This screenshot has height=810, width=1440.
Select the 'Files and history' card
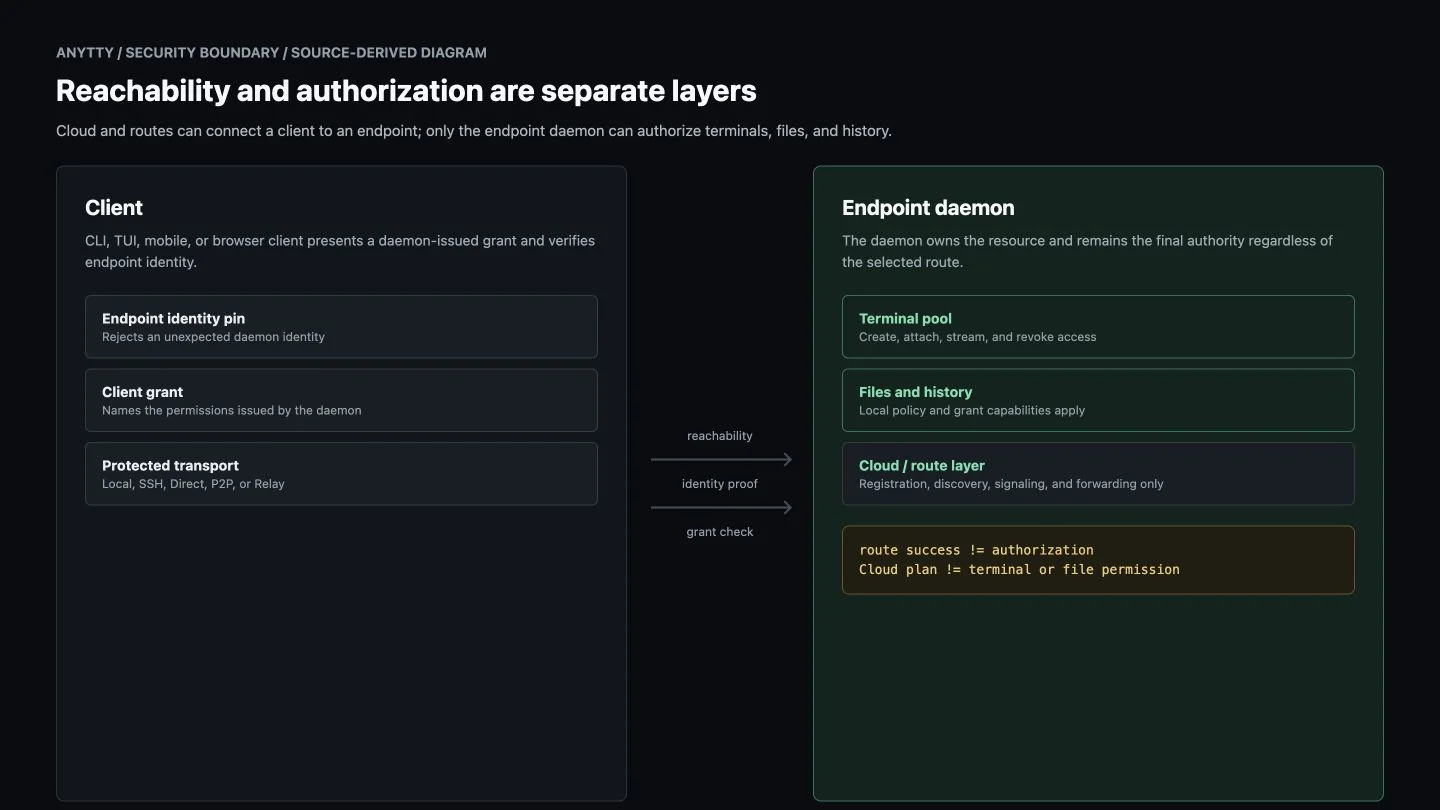tap(1098, 400)
